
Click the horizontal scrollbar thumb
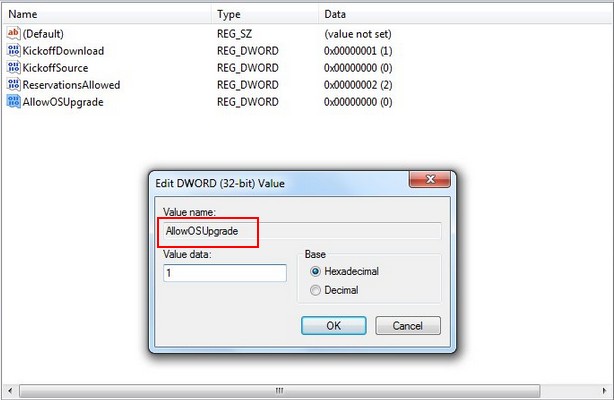279,390
